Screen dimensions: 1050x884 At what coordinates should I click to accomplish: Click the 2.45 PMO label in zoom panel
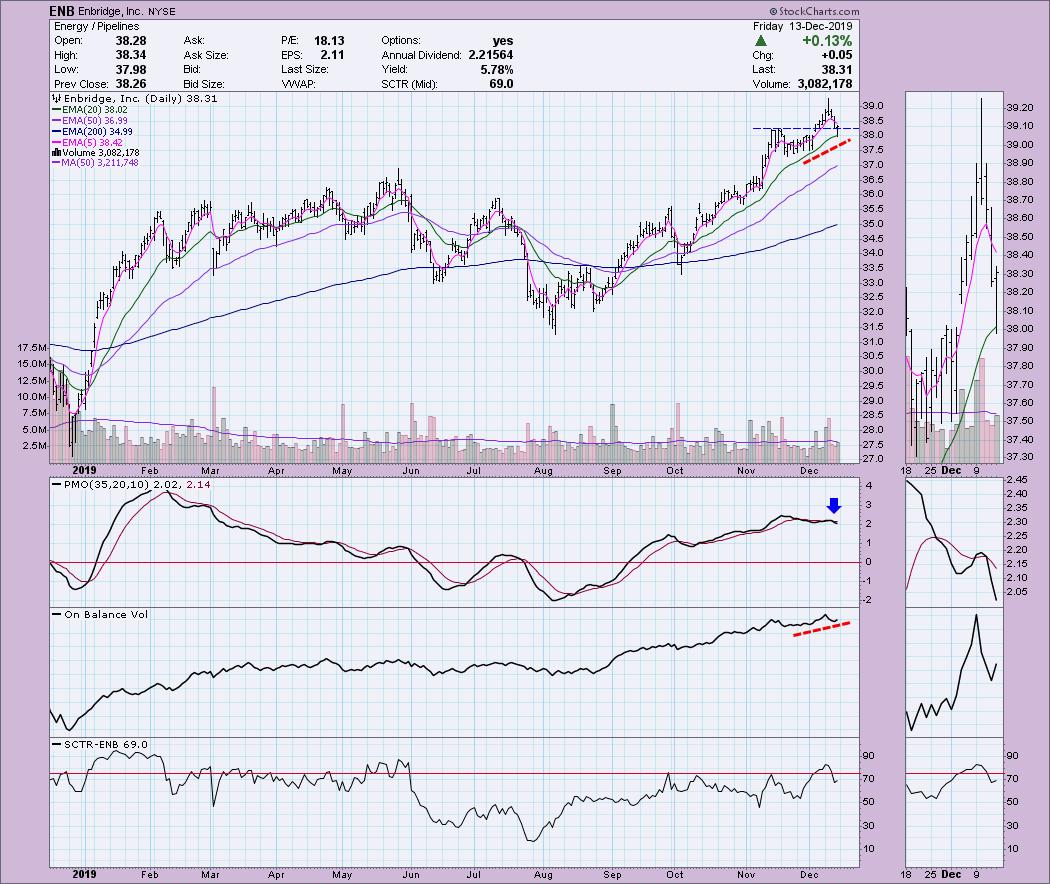tap(1017, 480)
